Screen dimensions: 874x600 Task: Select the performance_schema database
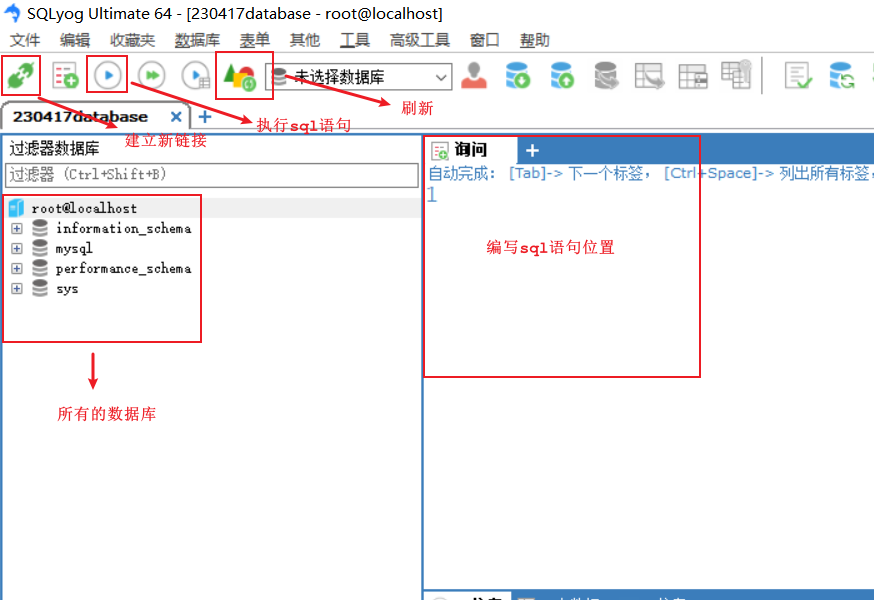124,269
